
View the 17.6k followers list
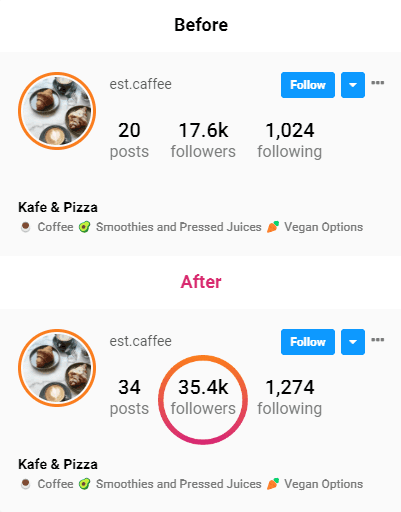(203, 140)
